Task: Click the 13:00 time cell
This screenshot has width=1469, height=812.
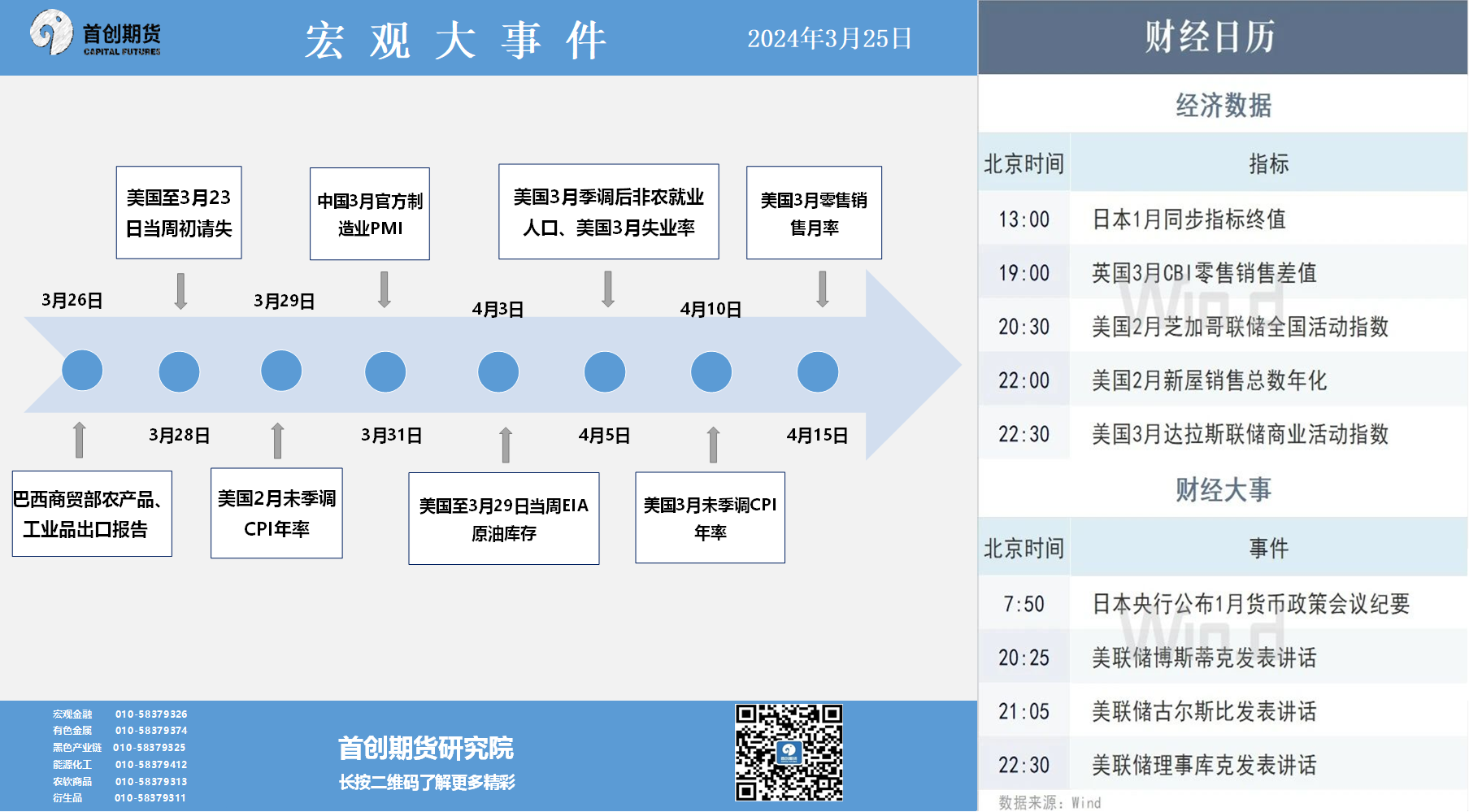Action: (1024, 219)
